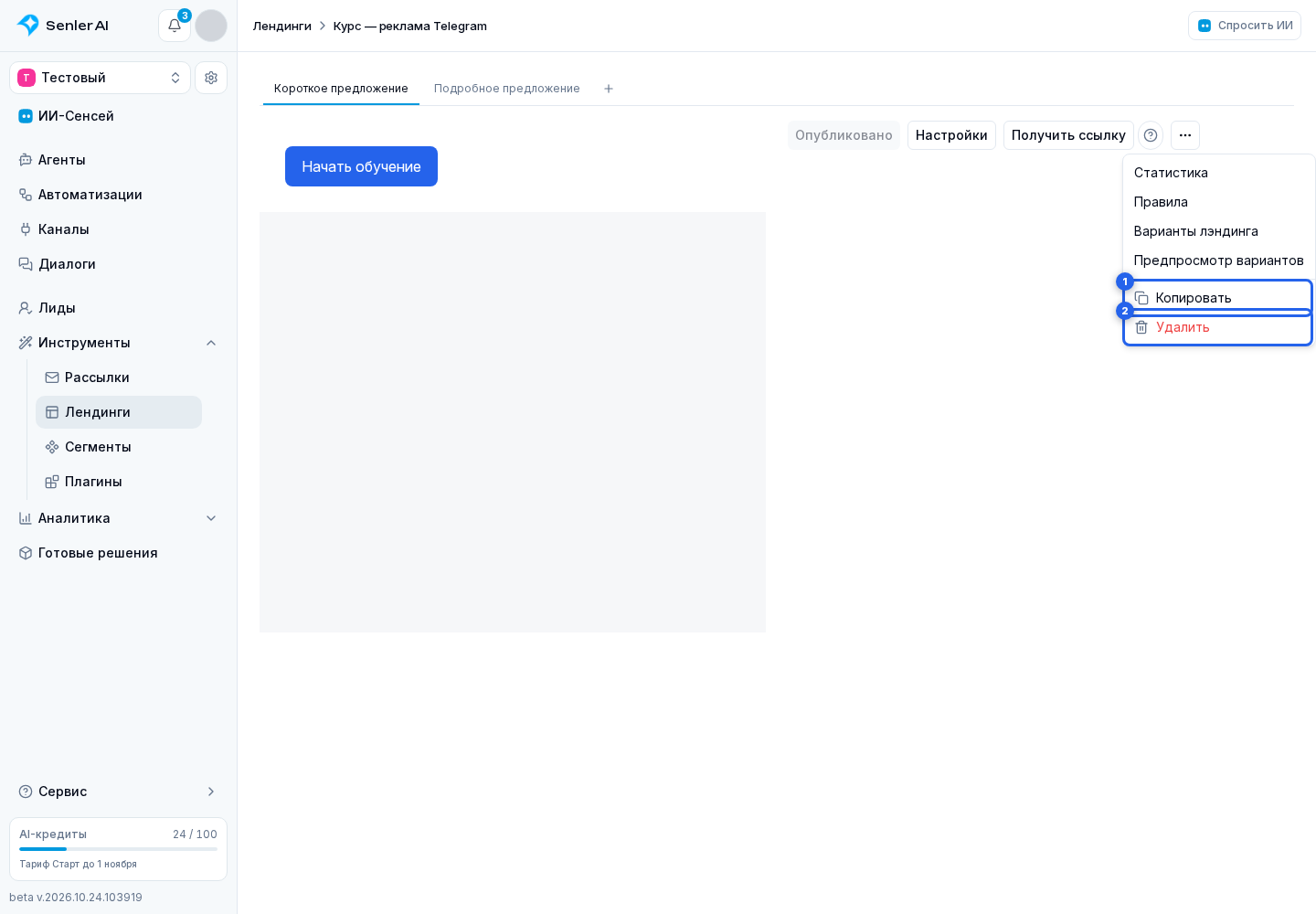Image resolution: width=1316 pixels, height=914 pixels.
Task: Open Настройки of the landing
Action: point(951,135)
